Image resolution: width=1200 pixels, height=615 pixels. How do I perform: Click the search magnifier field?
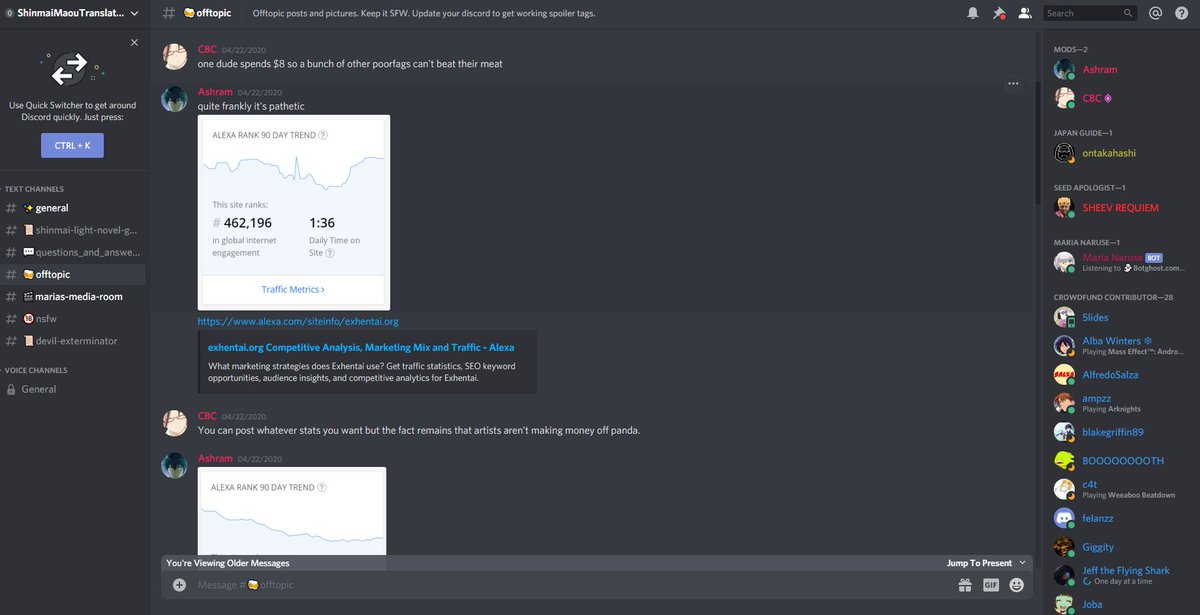point(1090,13)
